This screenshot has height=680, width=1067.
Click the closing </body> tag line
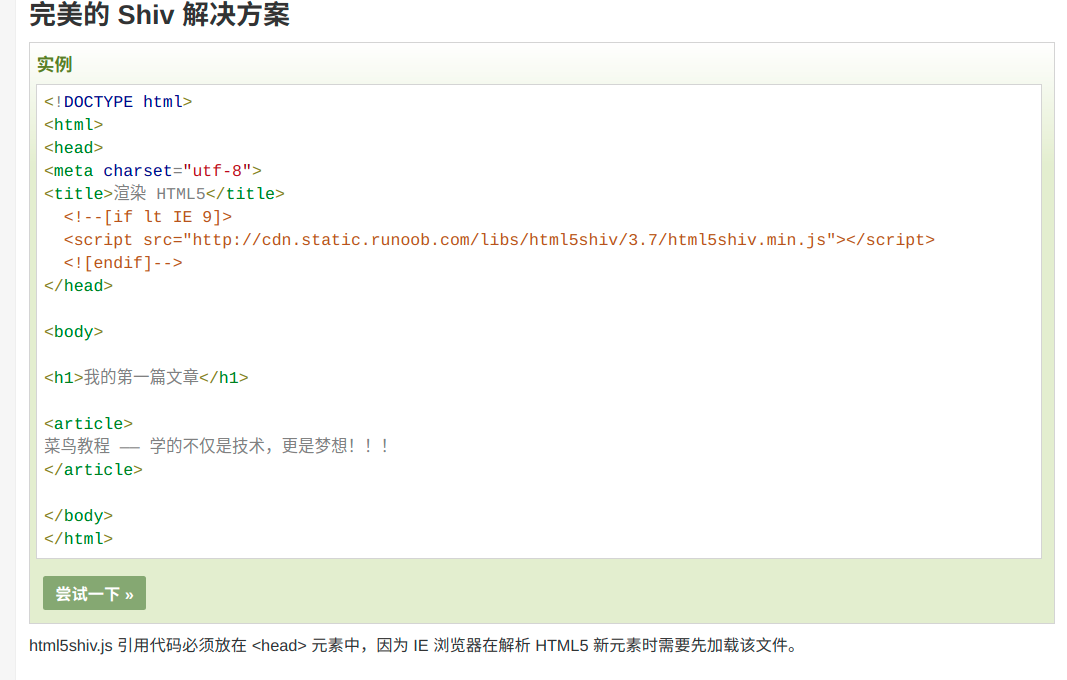tap(78, 516)
